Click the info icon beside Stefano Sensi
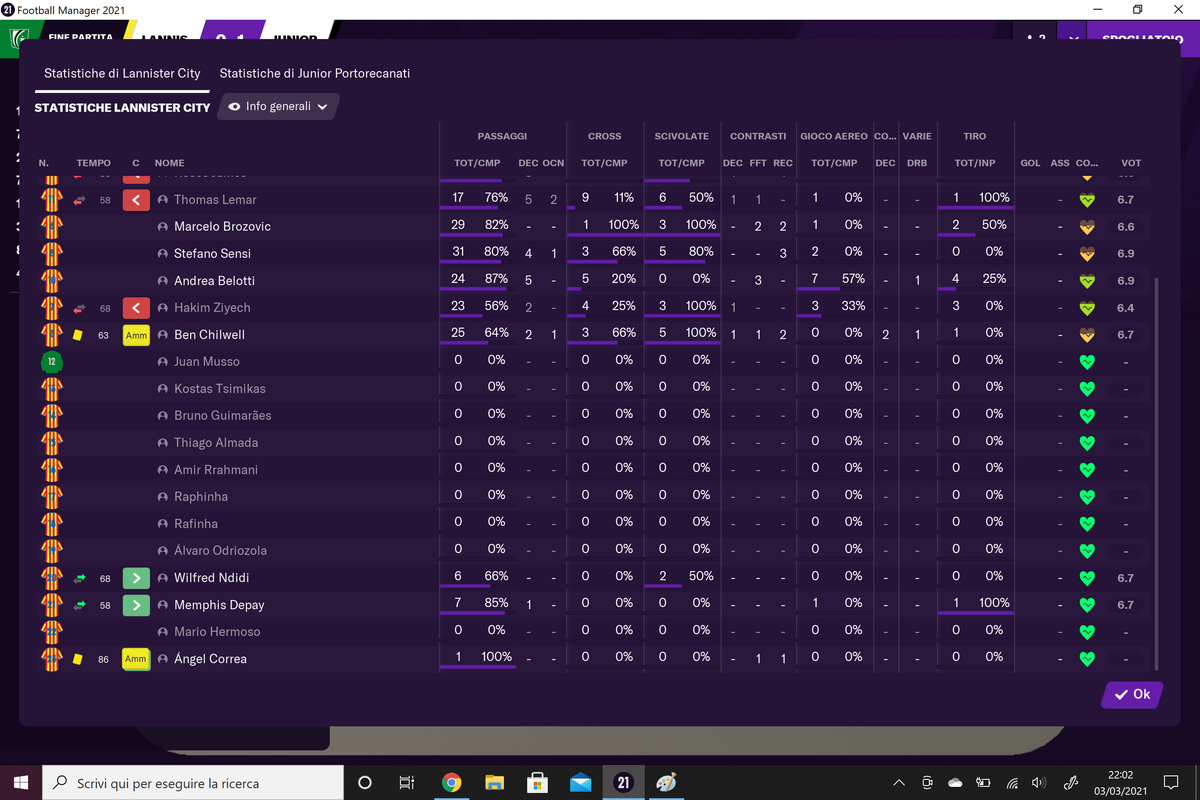1200x800 pixels. pos(163,254)
